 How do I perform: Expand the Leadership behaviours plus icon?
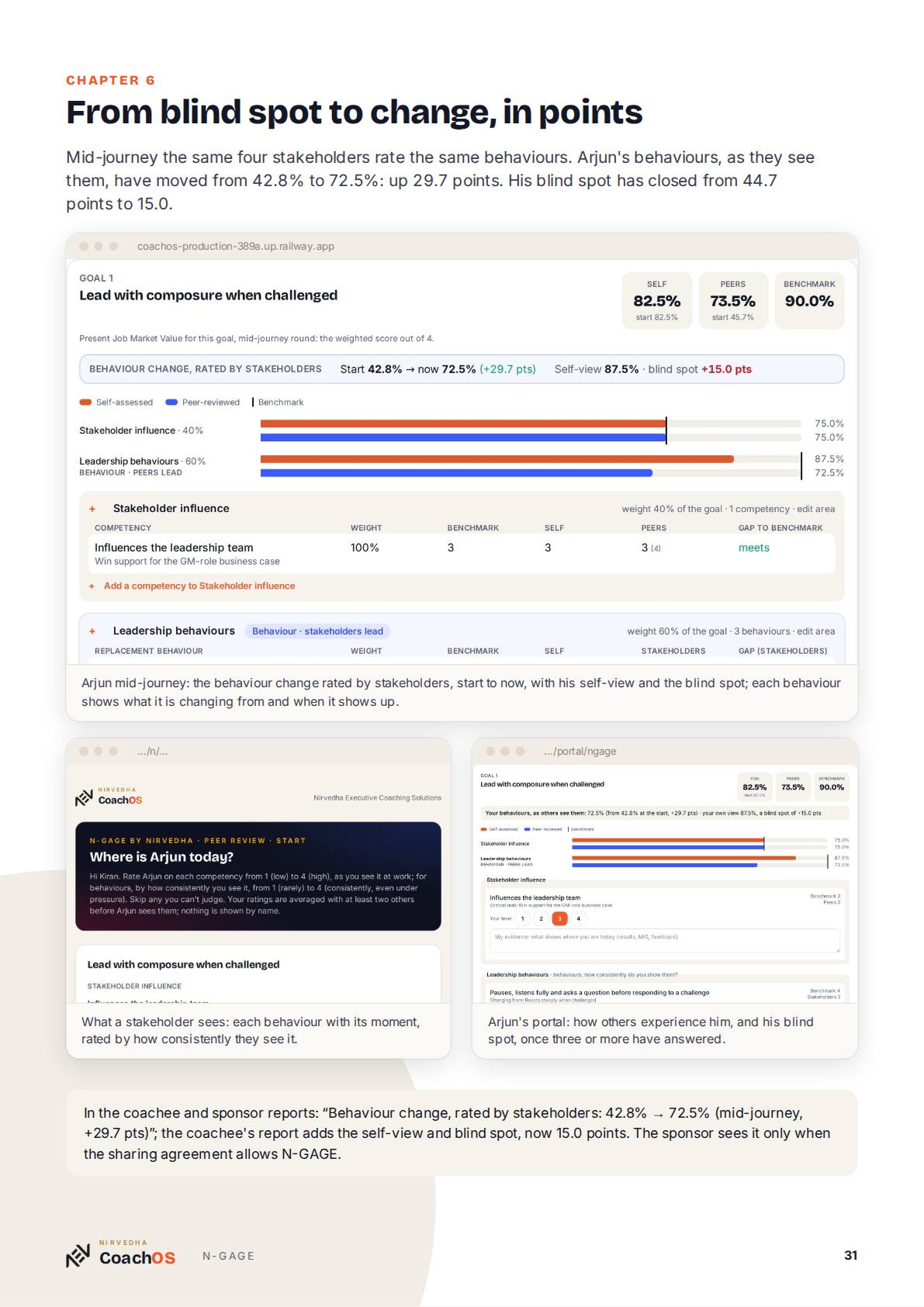92,631
